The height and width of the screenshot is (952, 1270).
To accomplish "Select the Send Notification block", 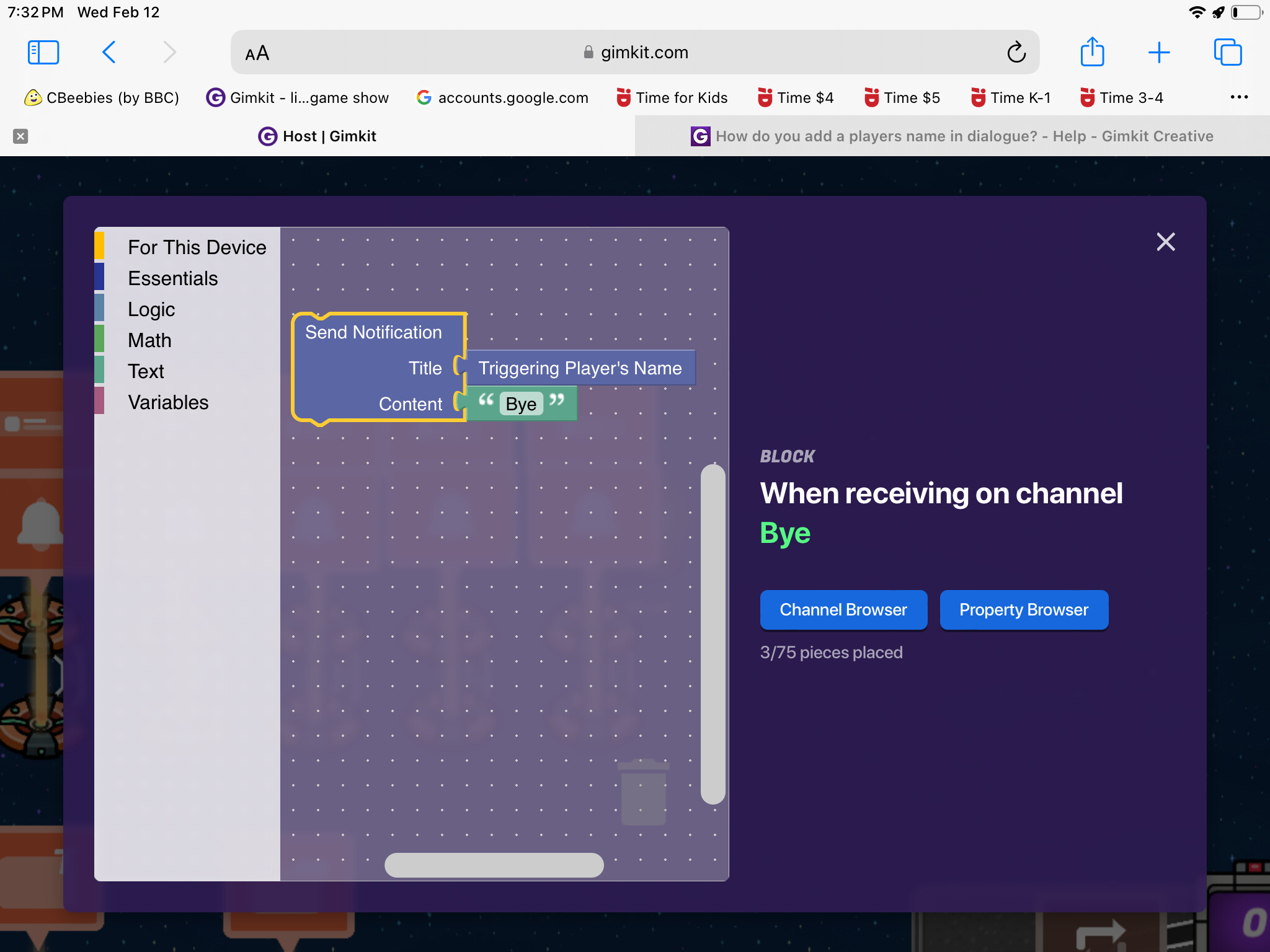I will [373, 332].
